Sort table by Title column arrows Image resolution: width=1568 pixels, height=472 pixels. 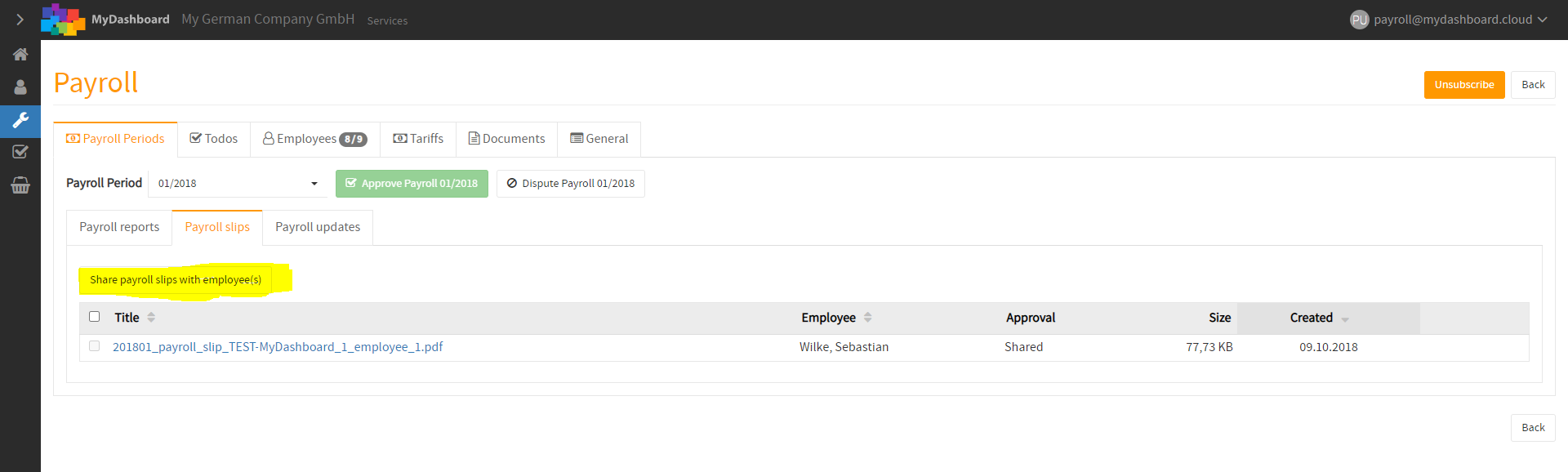[151, 318]
